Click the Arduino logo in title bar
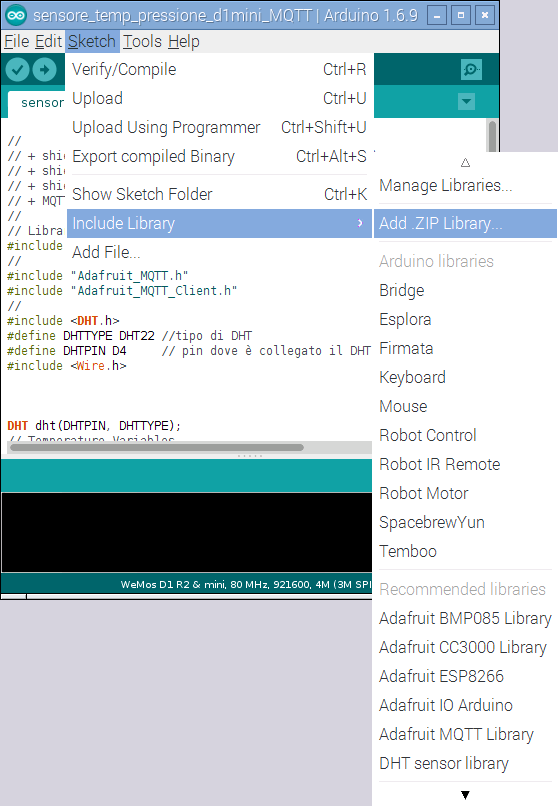 click(x=15, y=15)
